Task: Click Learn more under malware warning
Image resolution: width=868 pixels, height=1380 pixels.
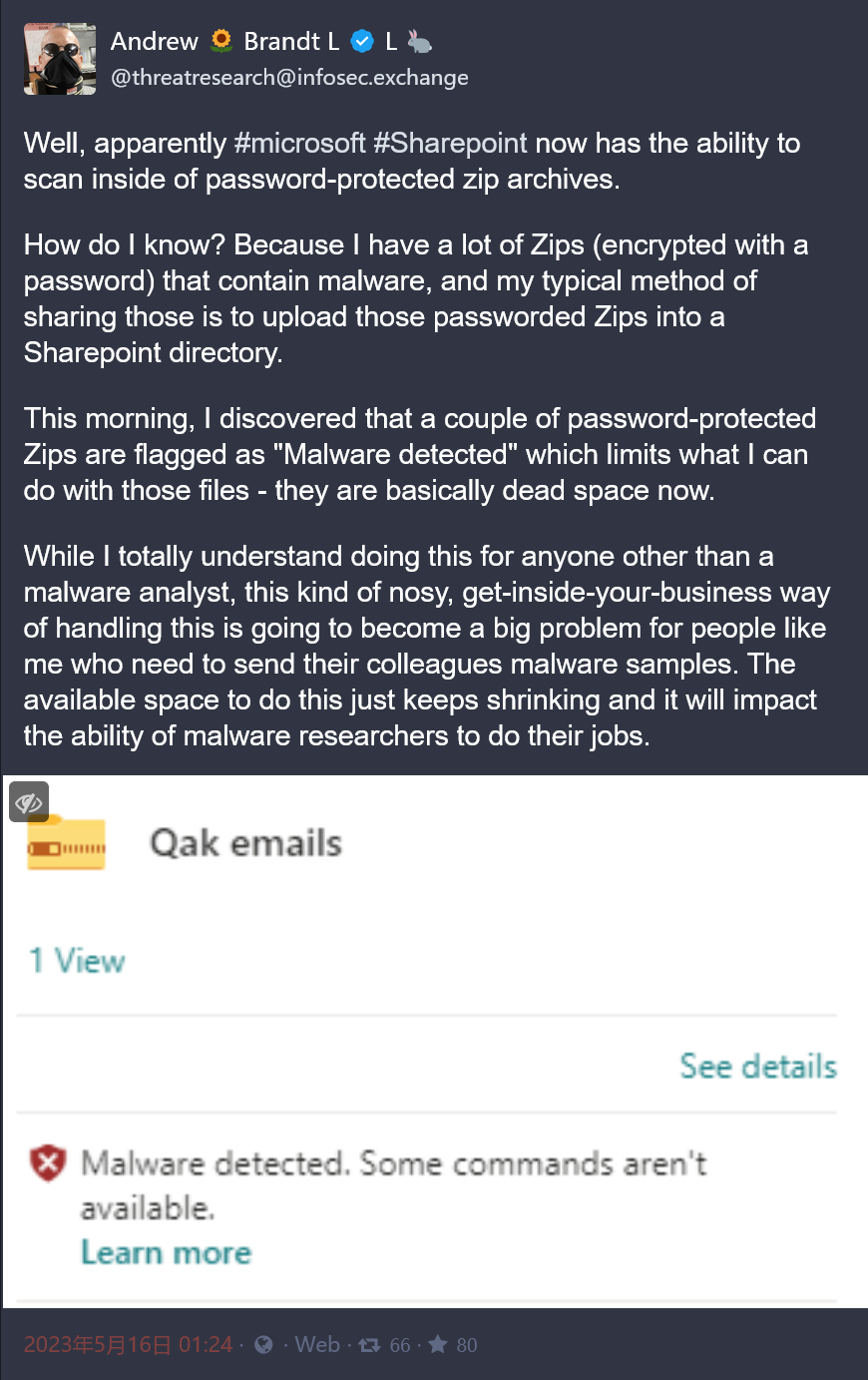Action: pyautogui.click(x=166, y=1252)
